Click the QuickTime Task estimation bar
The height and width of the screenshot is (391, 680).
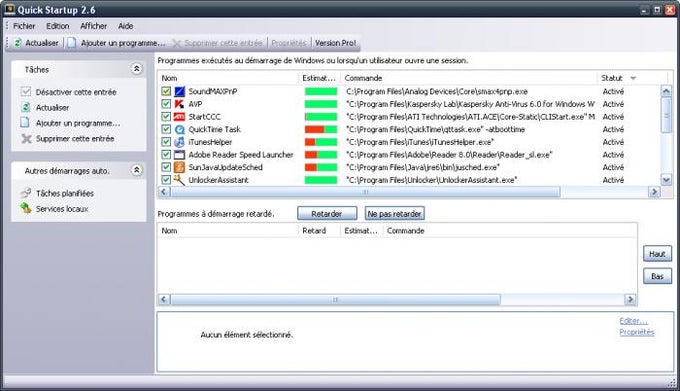click(x=321, y=129)
